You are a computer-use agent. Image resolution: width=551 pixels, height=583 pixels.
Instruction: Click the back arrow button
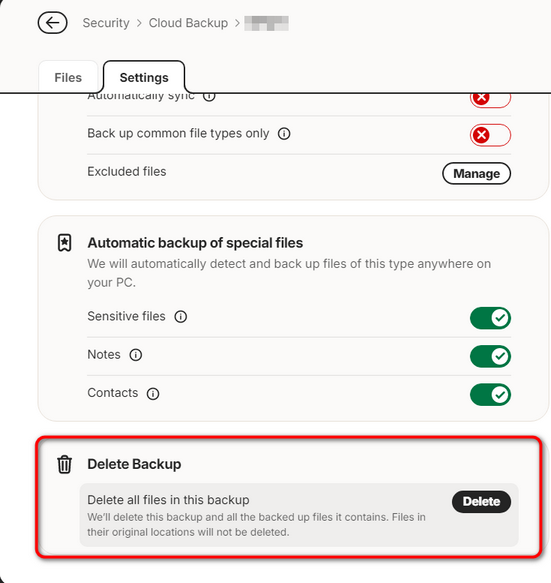coord(52,23)
